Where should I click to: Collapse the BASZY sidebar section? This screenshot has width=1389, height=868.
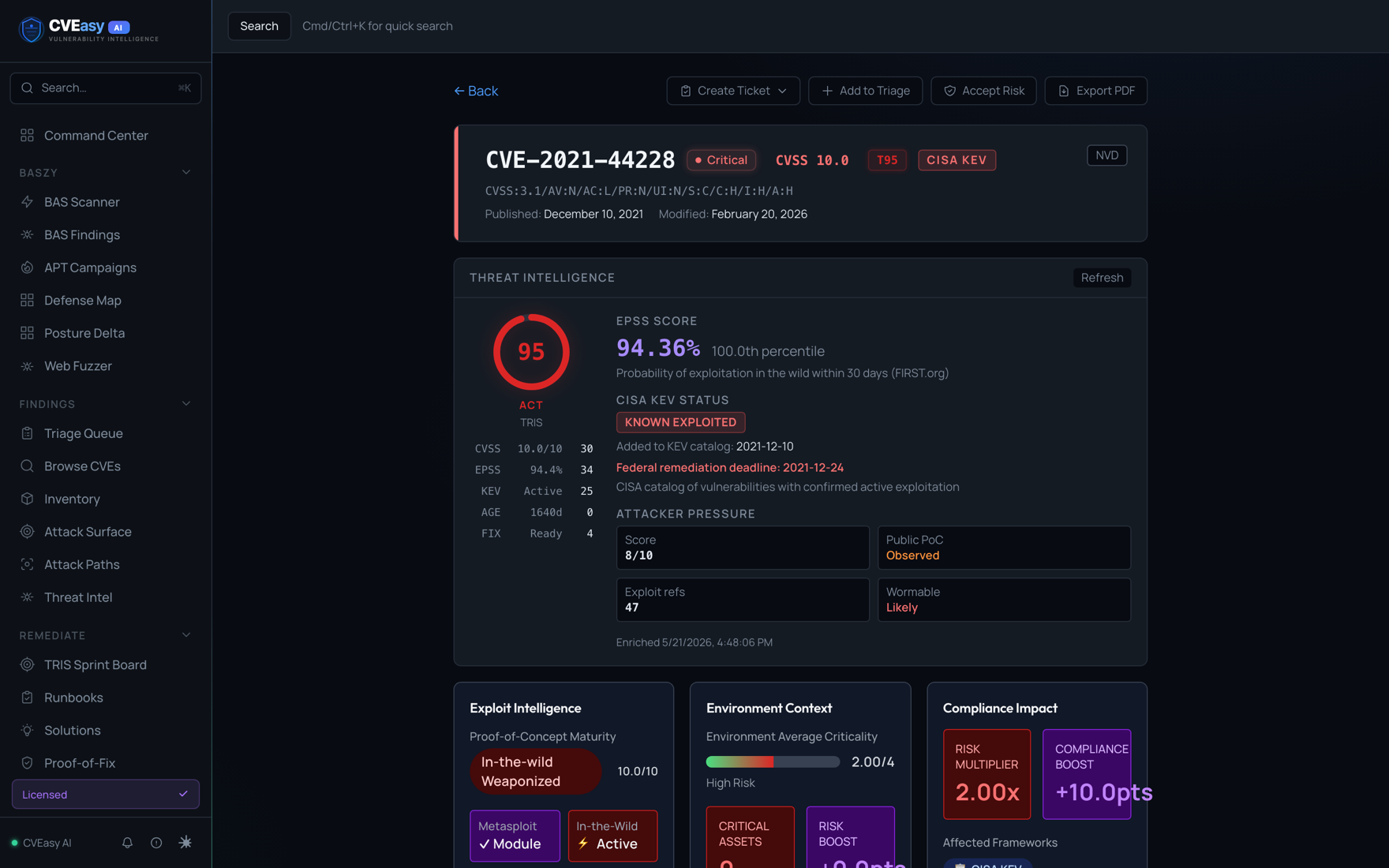point(186,172)
